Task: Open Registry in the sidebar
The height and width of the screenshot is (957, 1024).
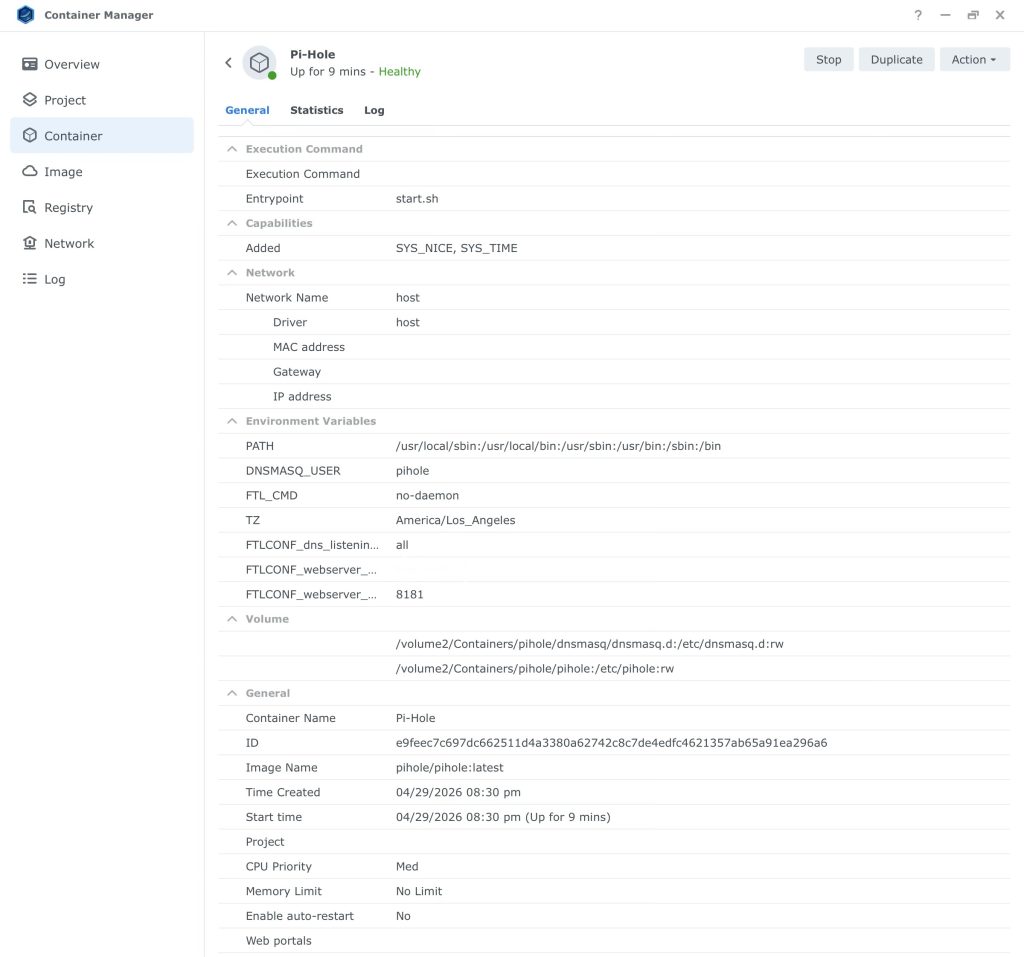Action: (102, 207)
